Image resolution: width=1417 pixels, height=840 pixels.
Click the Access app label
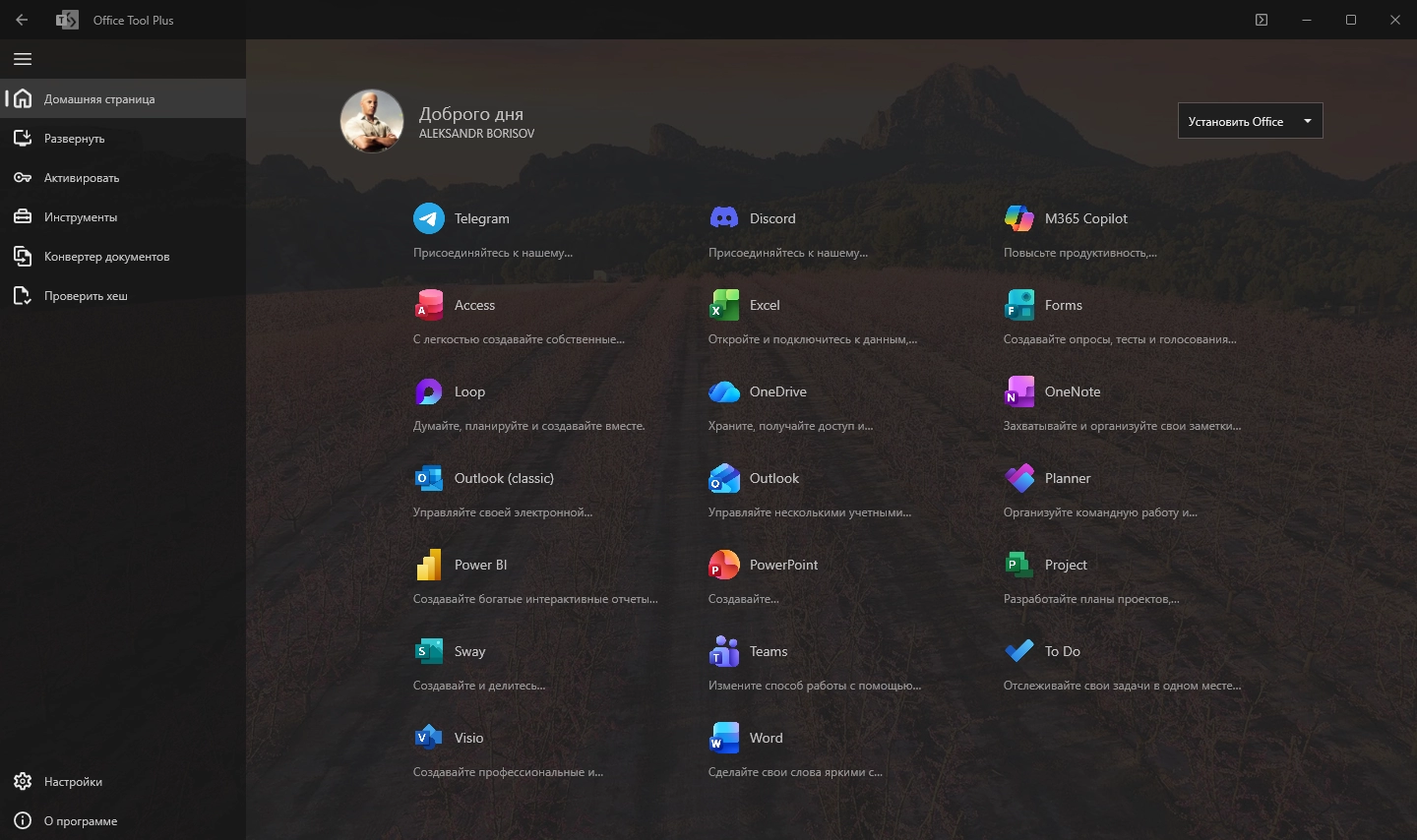pos(474,305)
